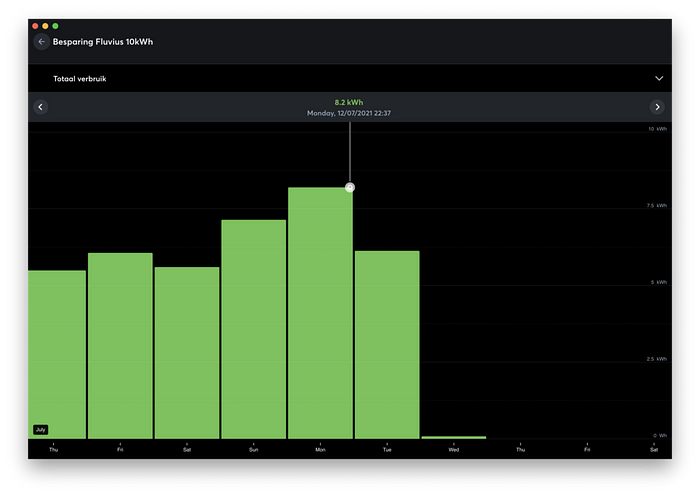This screenshot has width=700, height=496.
Task: Click the Besparing Fluvius 10kWh title
Action: coord(103,42)
